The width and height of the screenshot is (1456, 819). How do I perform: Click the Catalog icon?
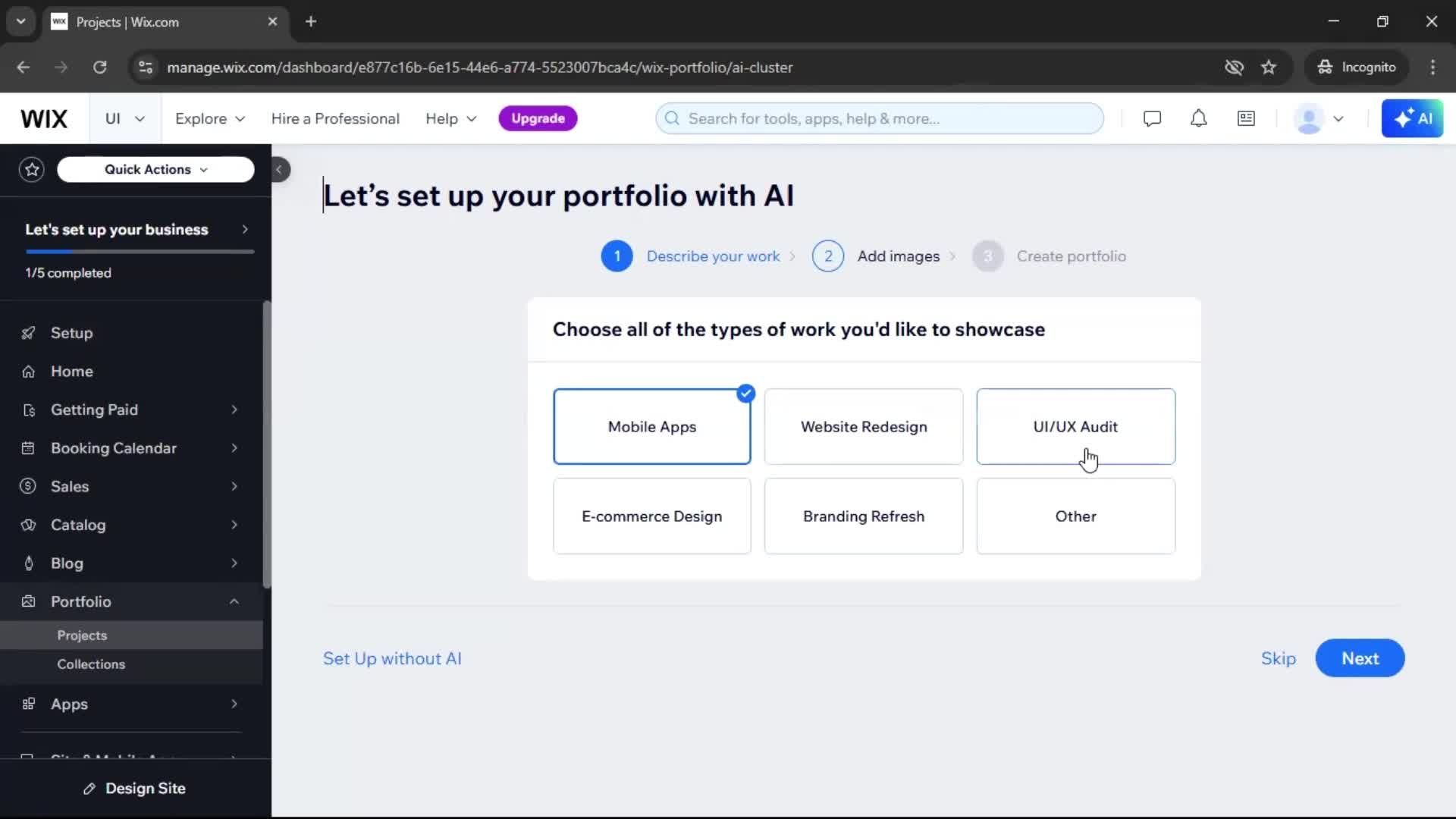click(x=28, y=525)
